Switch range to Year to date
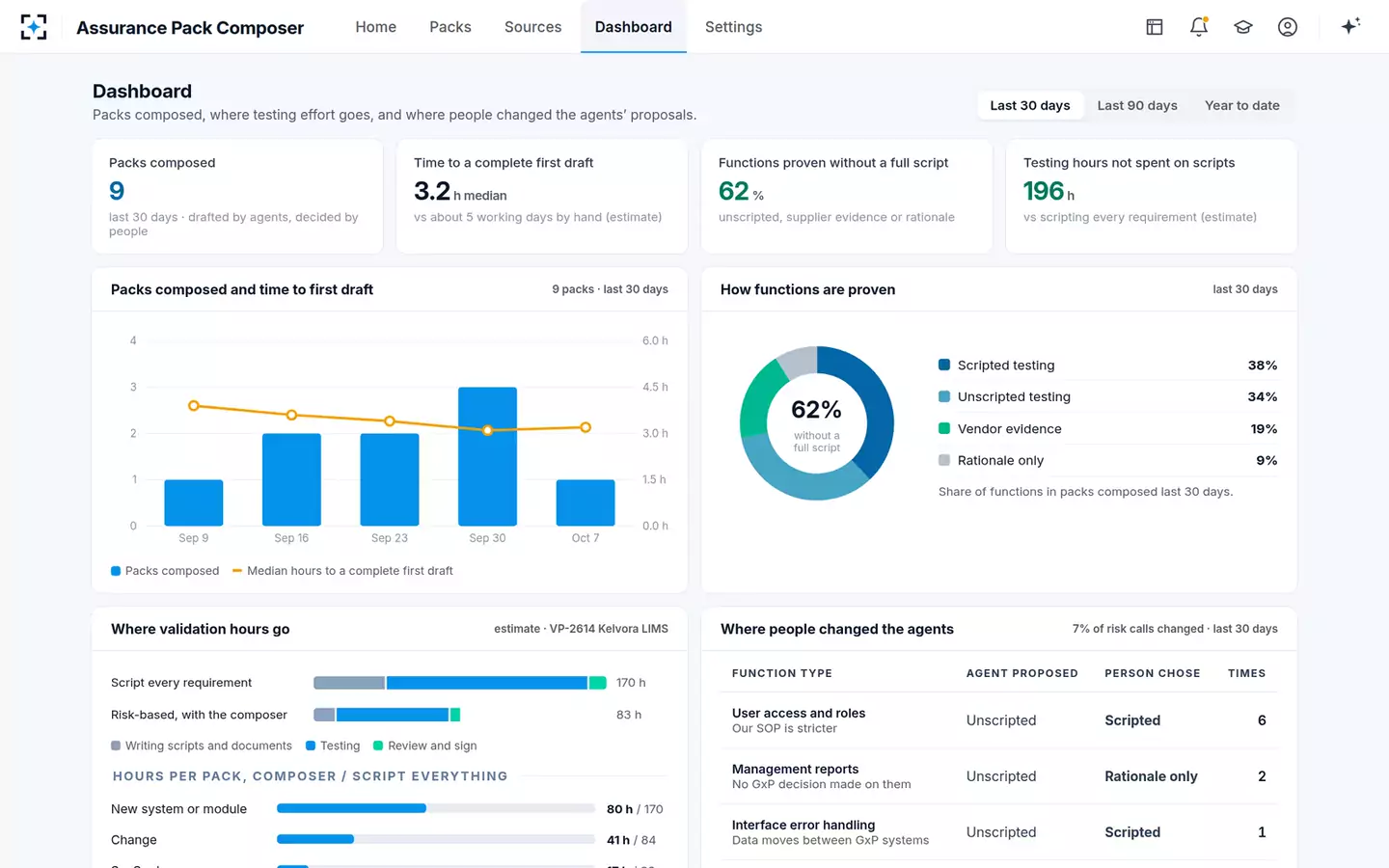The width and height of the screenshot is (1389, 868). pyautogui.click(x=1242, y=105)
